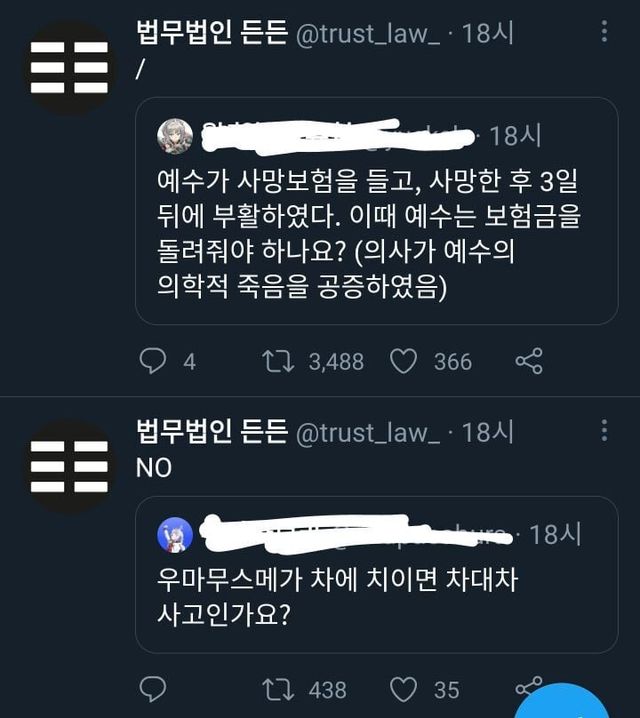View avatar of the second quoted tweet author
The image size is (640, 718).
click(x=175, y=535)
